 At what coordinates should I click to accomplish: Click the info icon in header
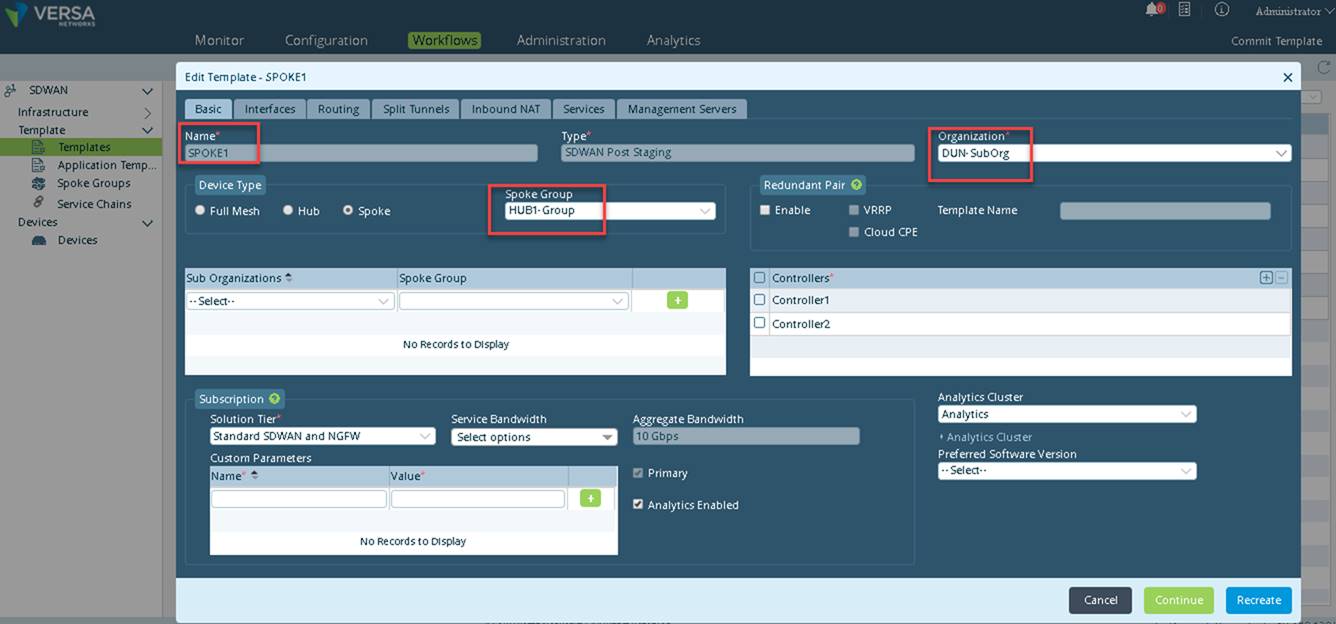(x=1221, y=9)
